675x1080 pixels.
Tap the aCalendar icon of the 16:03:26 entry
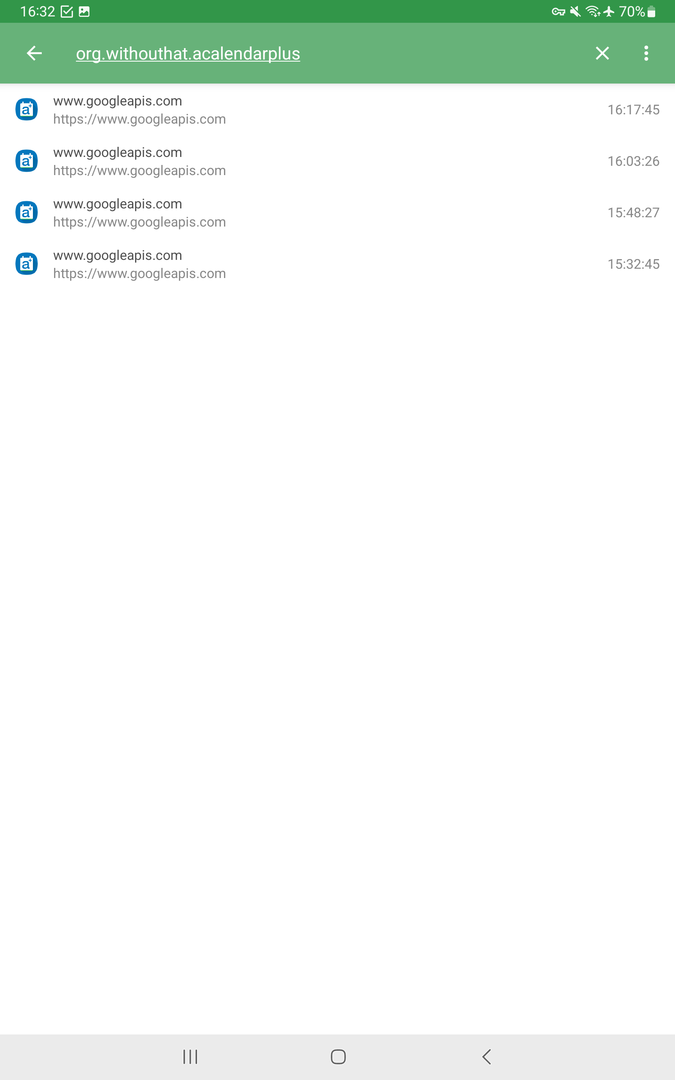[27, 161]
